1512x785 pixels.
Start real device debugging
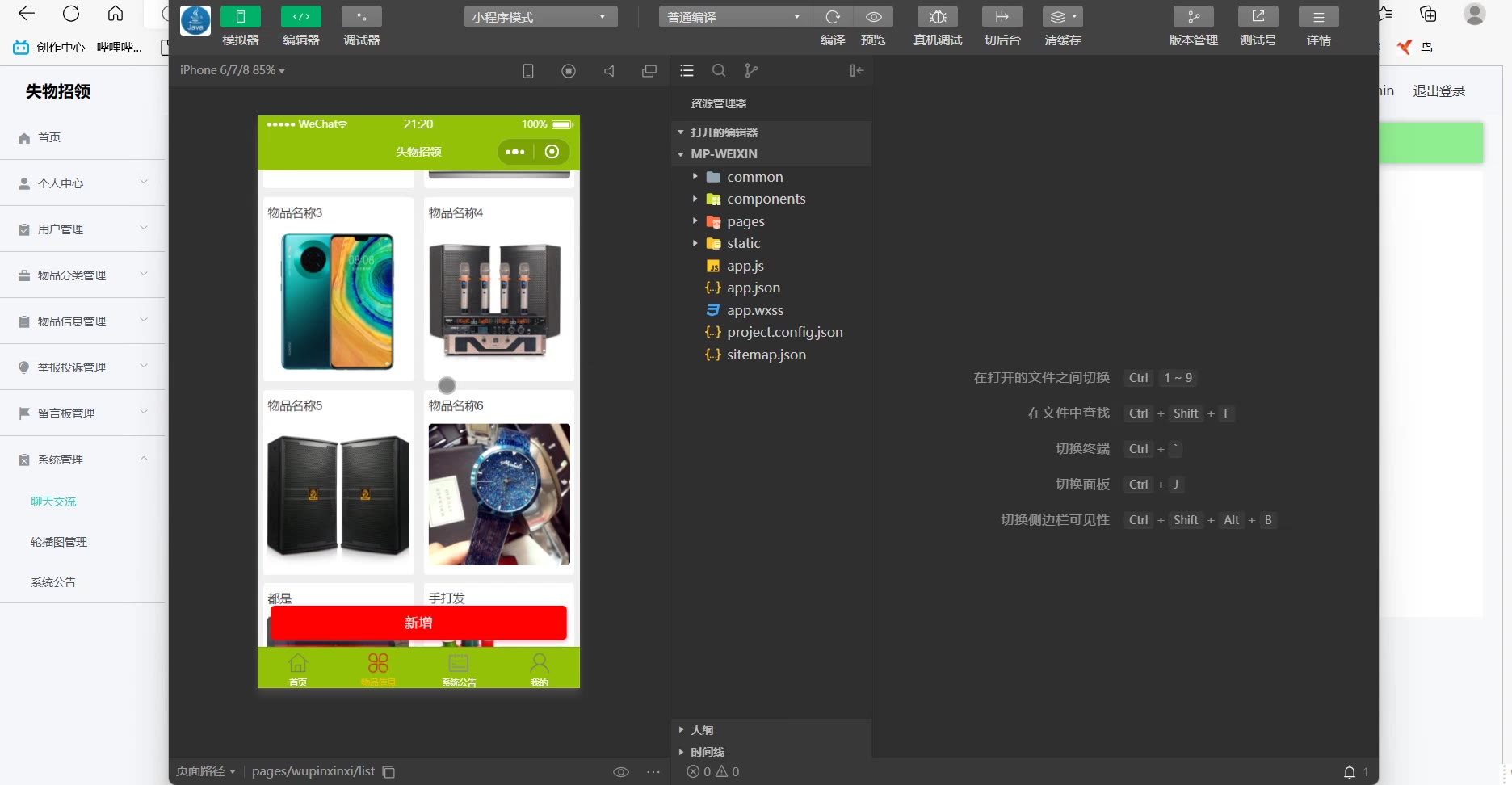pos(938,17)
